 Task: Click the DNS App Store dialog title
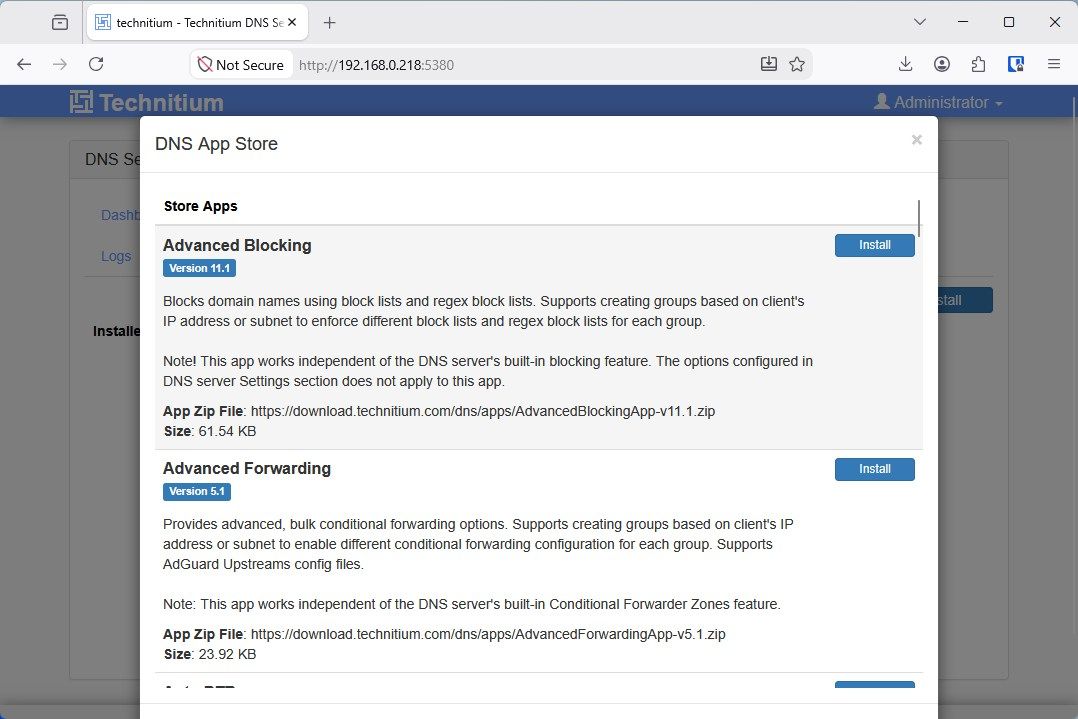(x=217, y=144)
